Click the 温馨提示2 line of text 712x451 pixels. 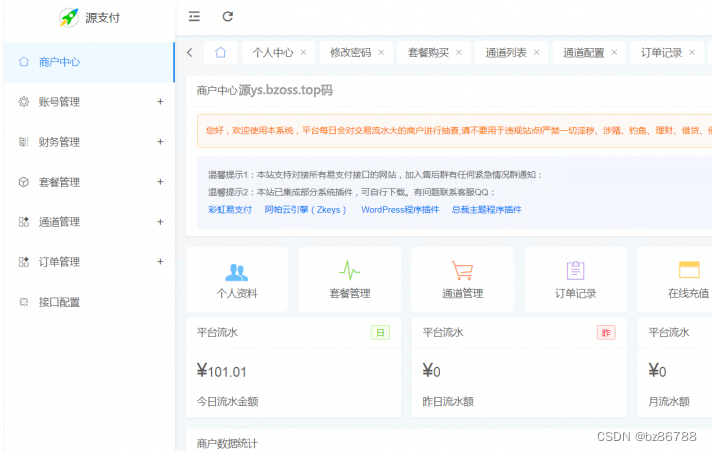click(x=351, y=192)
